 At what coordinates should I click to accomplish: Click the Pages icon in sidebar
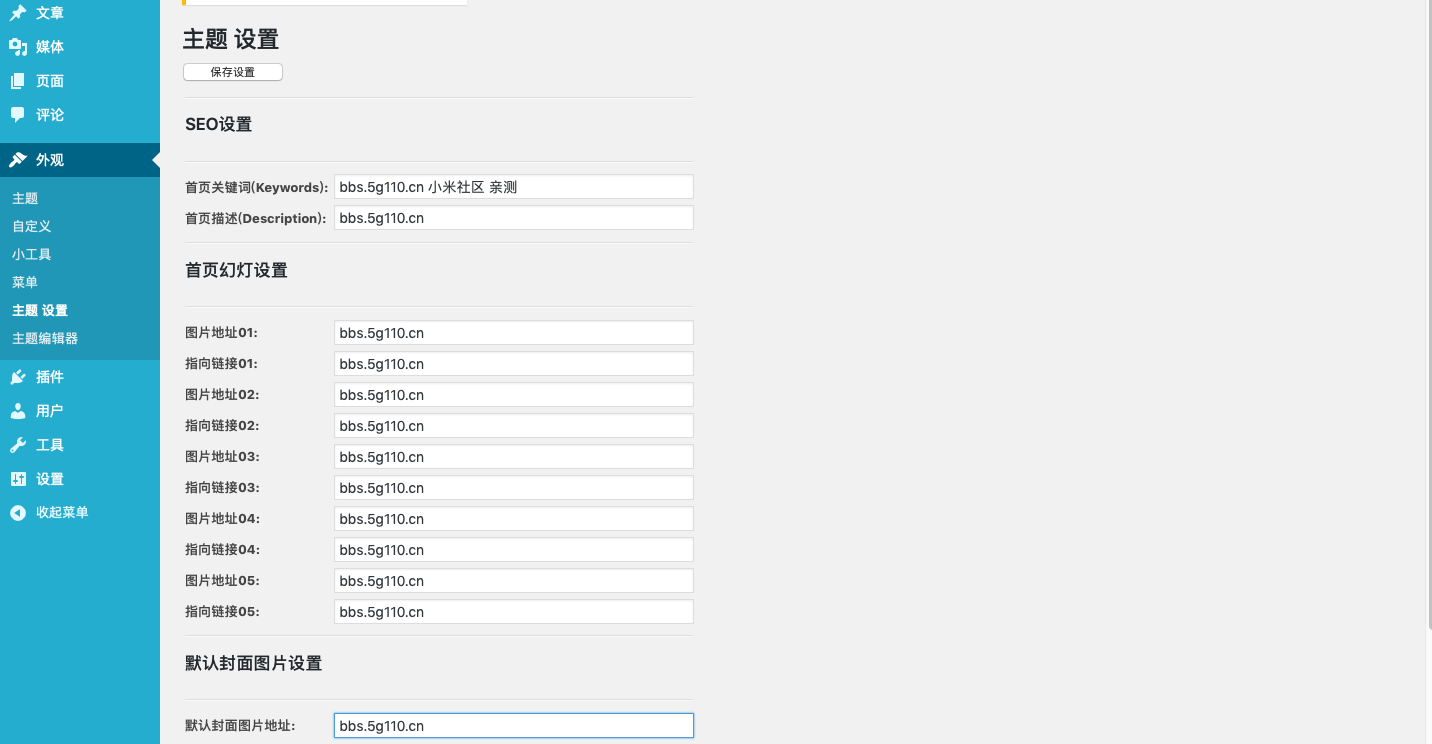18,81
